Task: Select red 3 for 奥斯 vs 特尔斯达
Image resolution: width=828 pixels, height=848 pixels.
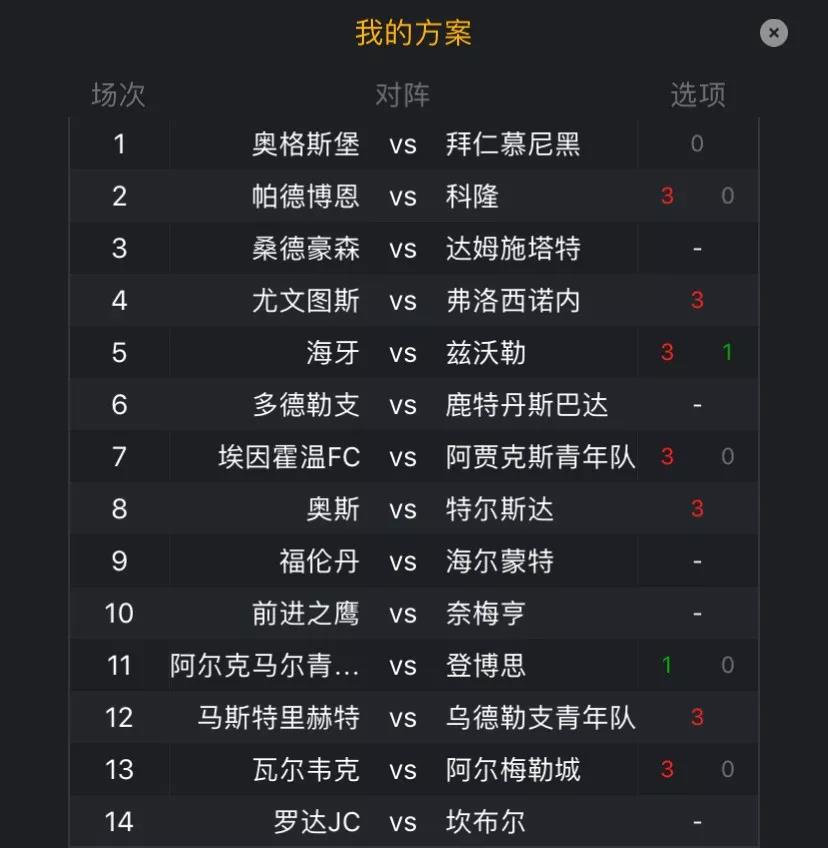Action: click(x=697, y=508)
